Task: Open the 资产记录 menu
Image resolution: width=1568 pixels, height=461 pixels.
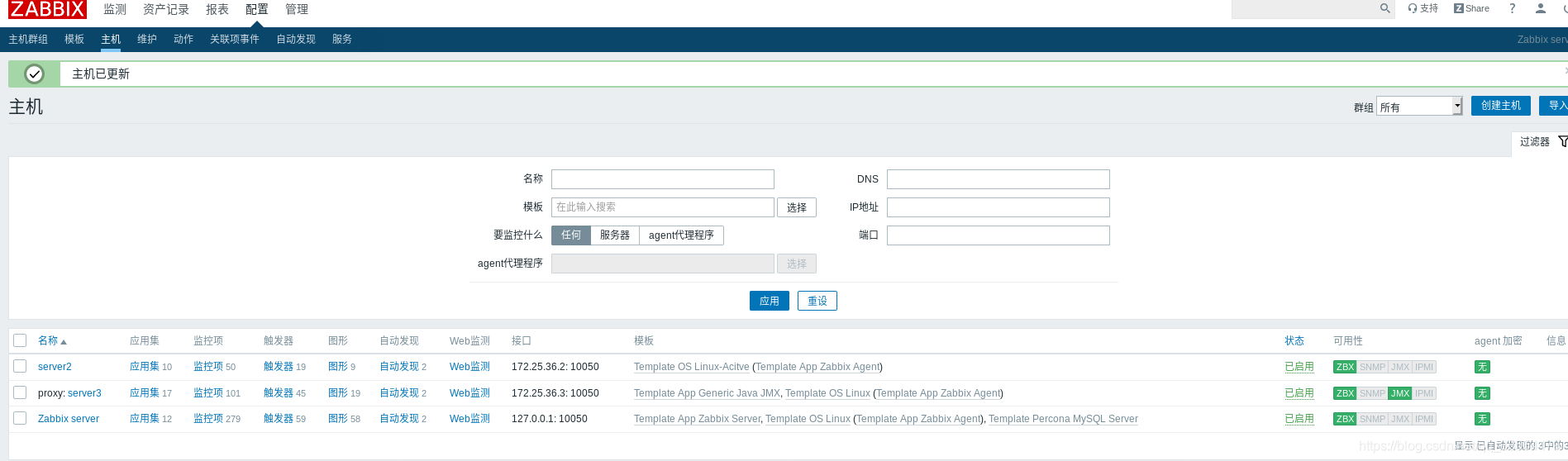Action: pos(166,9)
